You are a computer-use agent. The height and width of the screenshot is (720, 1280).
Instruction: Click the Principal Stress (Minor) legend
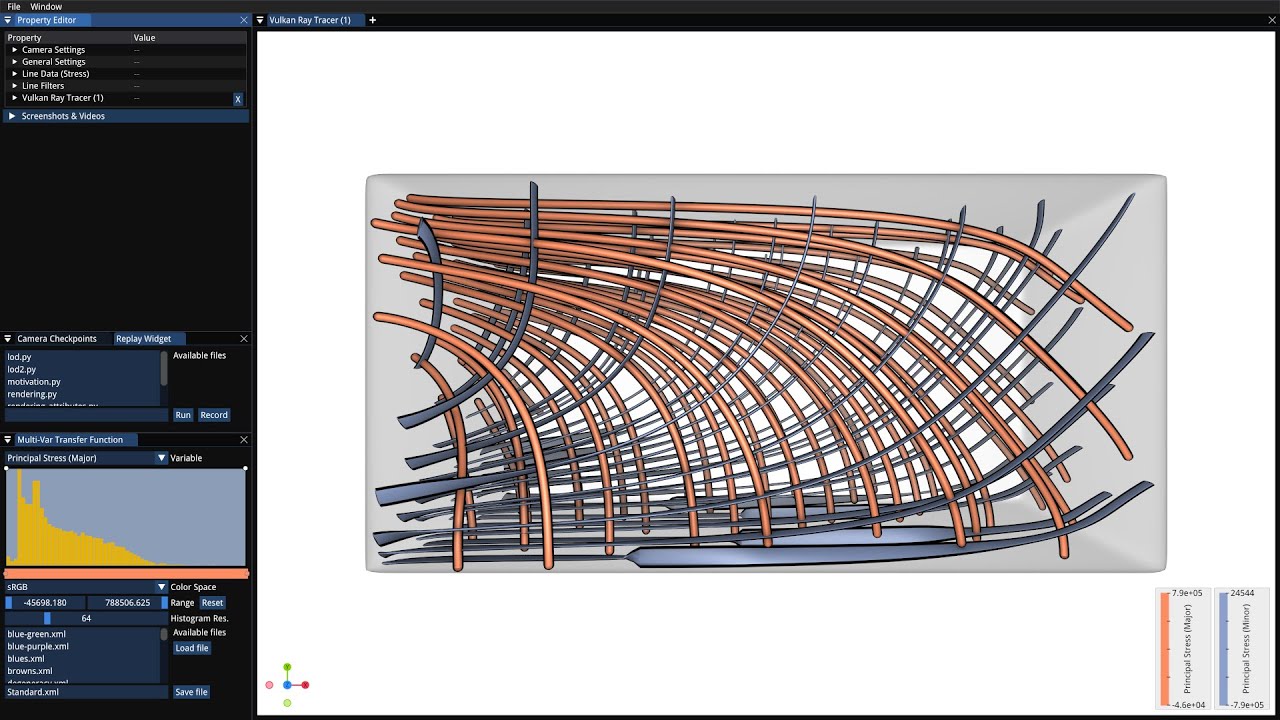(1240, 647)
